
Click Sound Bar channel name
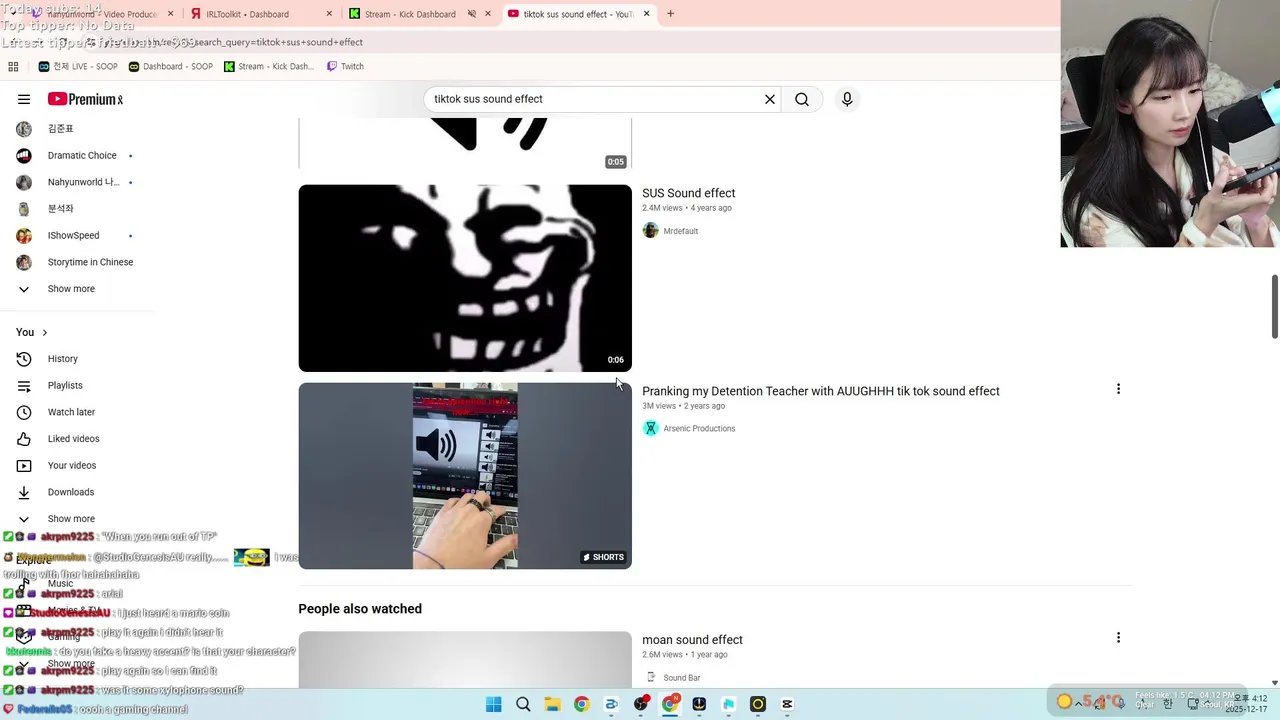coord(681,678)
